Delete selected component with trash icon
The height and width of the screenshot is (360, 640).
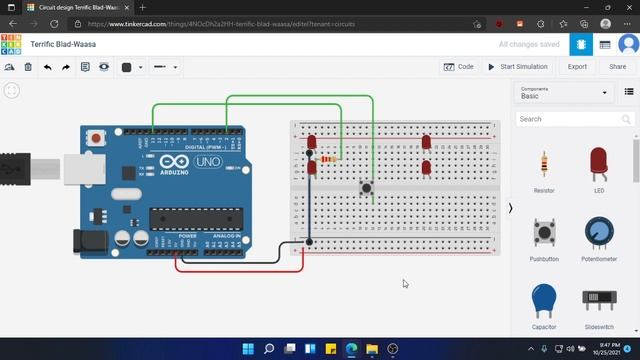[28, 67]
